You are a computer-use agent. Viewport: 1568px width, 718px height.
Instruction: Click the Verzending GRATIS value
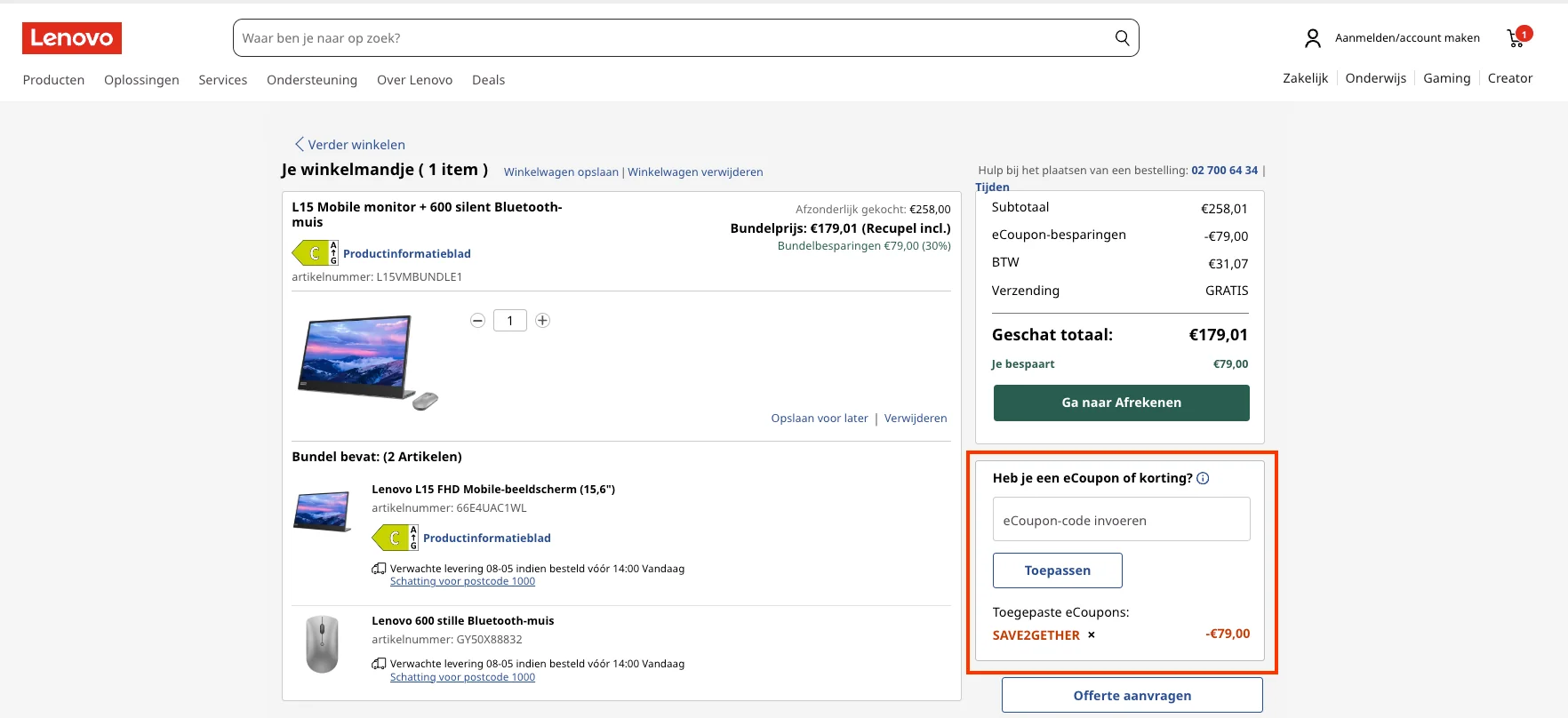(1227, 291)
